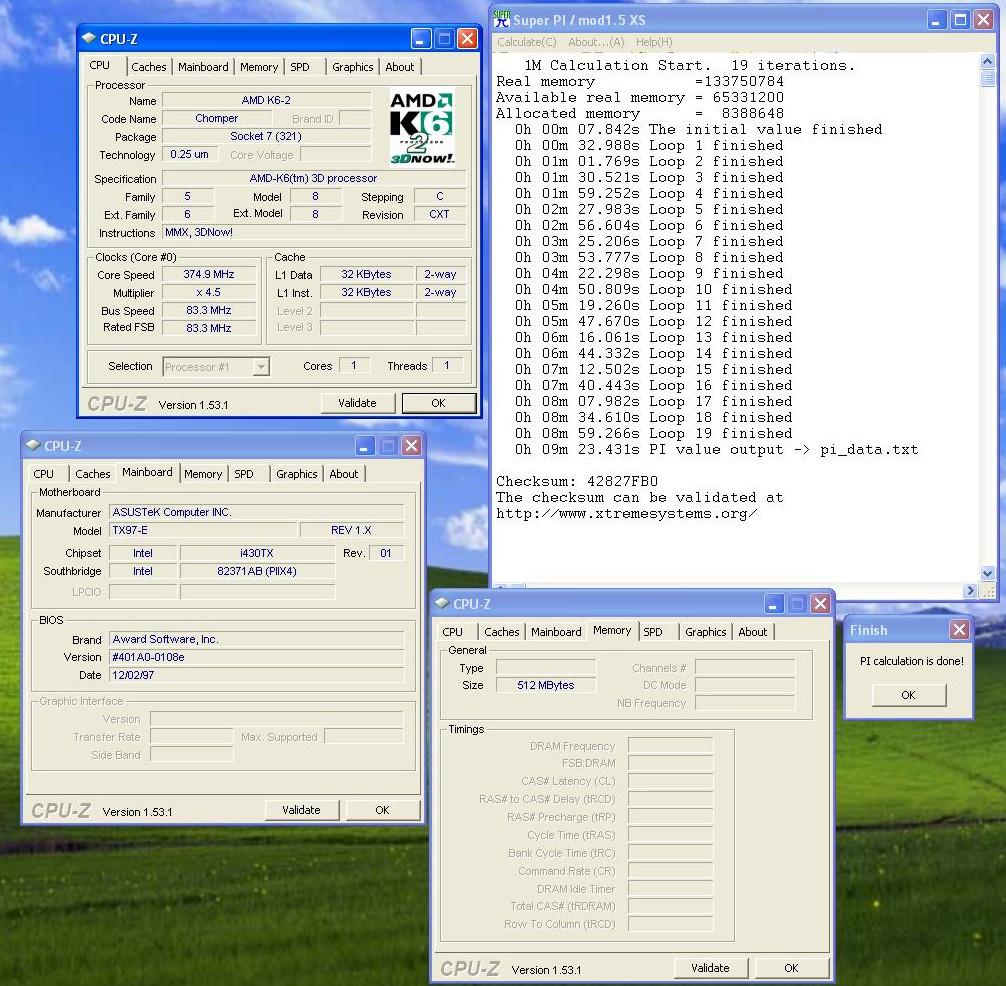Open Mainboard tab in Memory window
Image resolution: width=1006 pixels, height=986 pixels.
coord(556,631)
